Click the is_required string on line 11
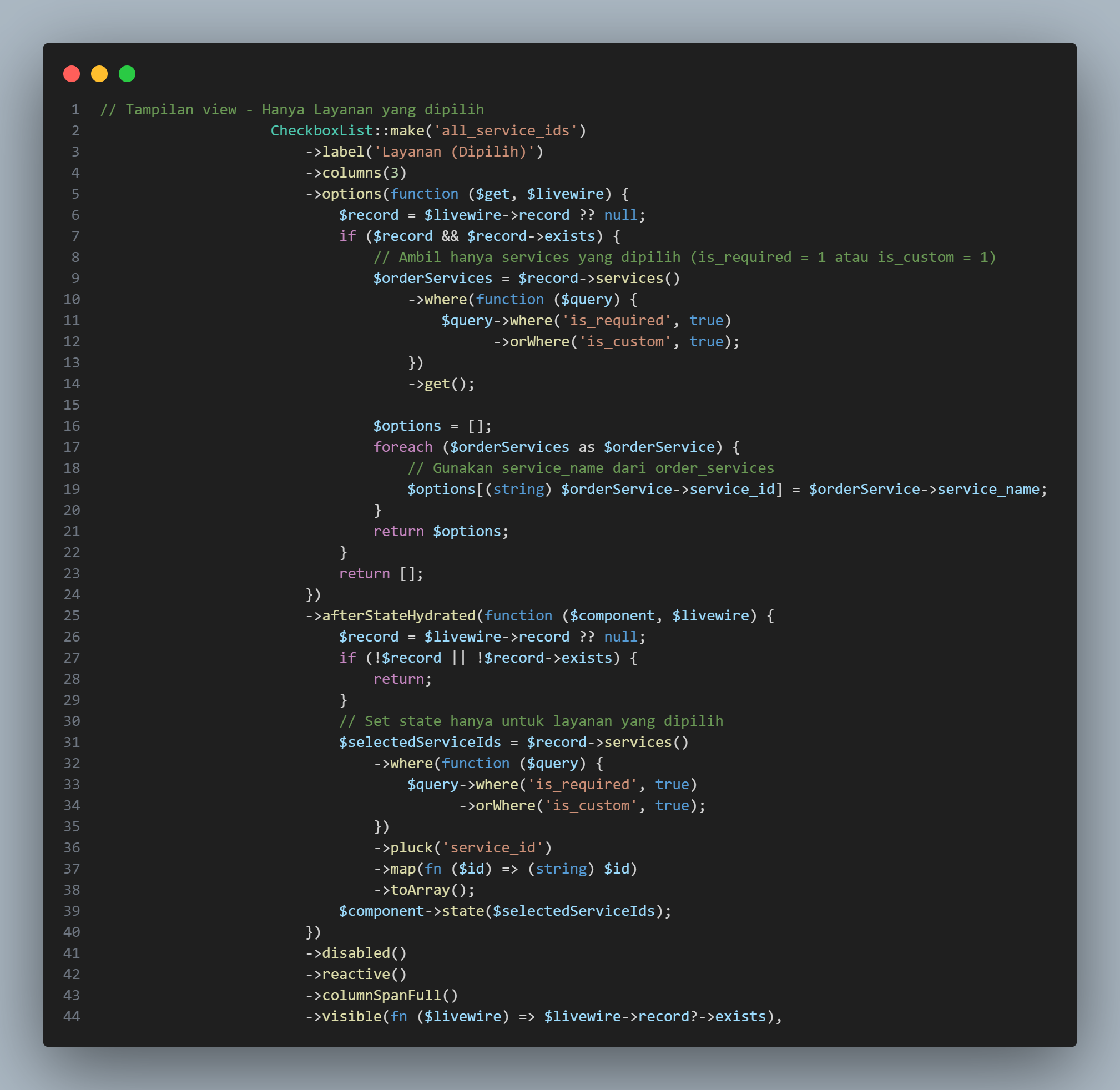 pos(617,320)
